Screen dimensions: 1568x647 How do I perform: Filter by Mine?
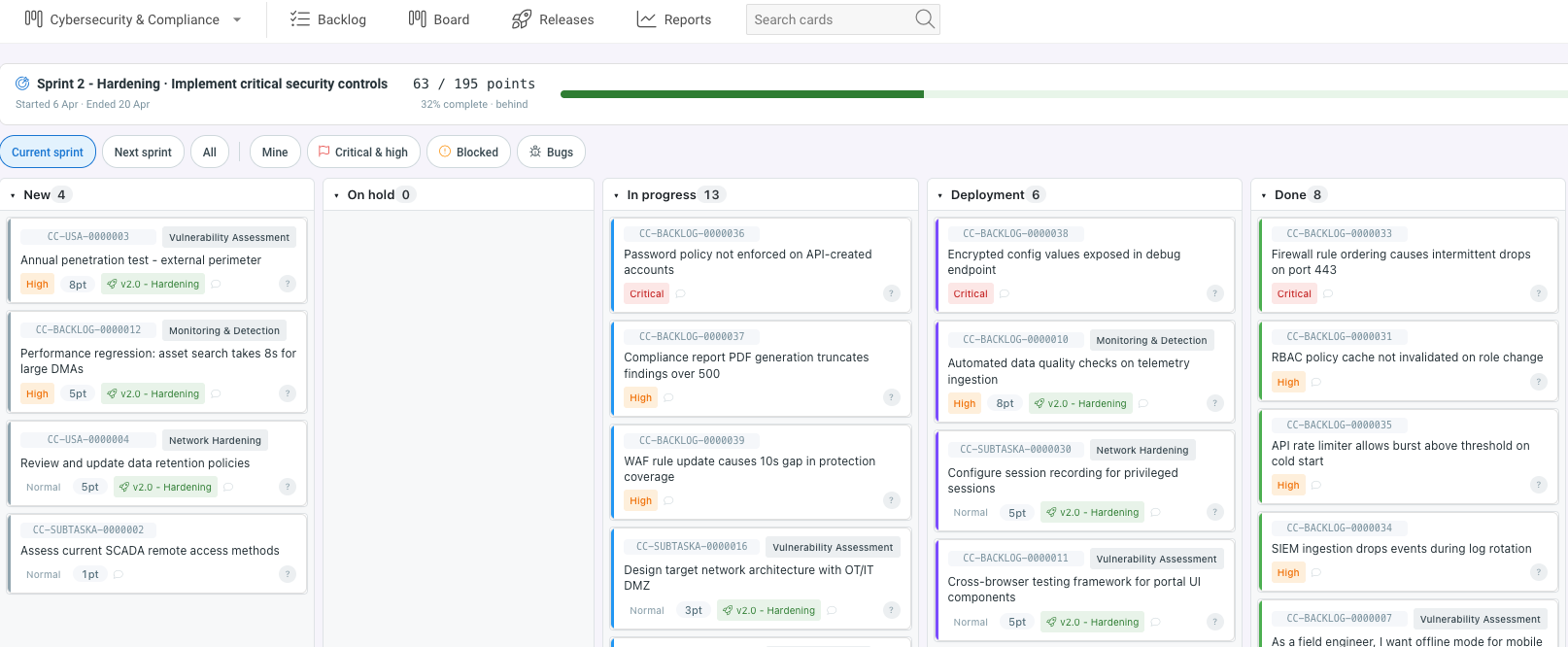coord(275,152)
